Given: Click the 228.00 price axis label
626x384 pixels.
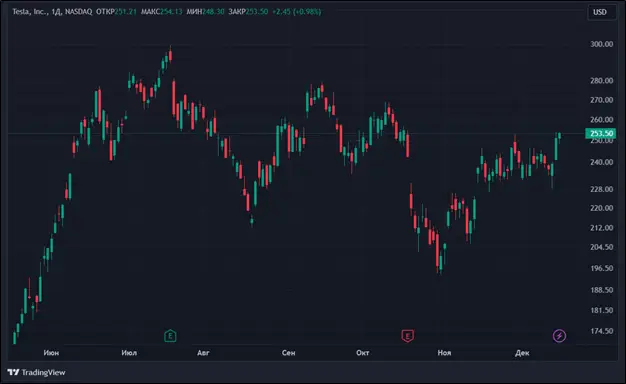Looking at the screenshot, I should [x=602, y=189].
